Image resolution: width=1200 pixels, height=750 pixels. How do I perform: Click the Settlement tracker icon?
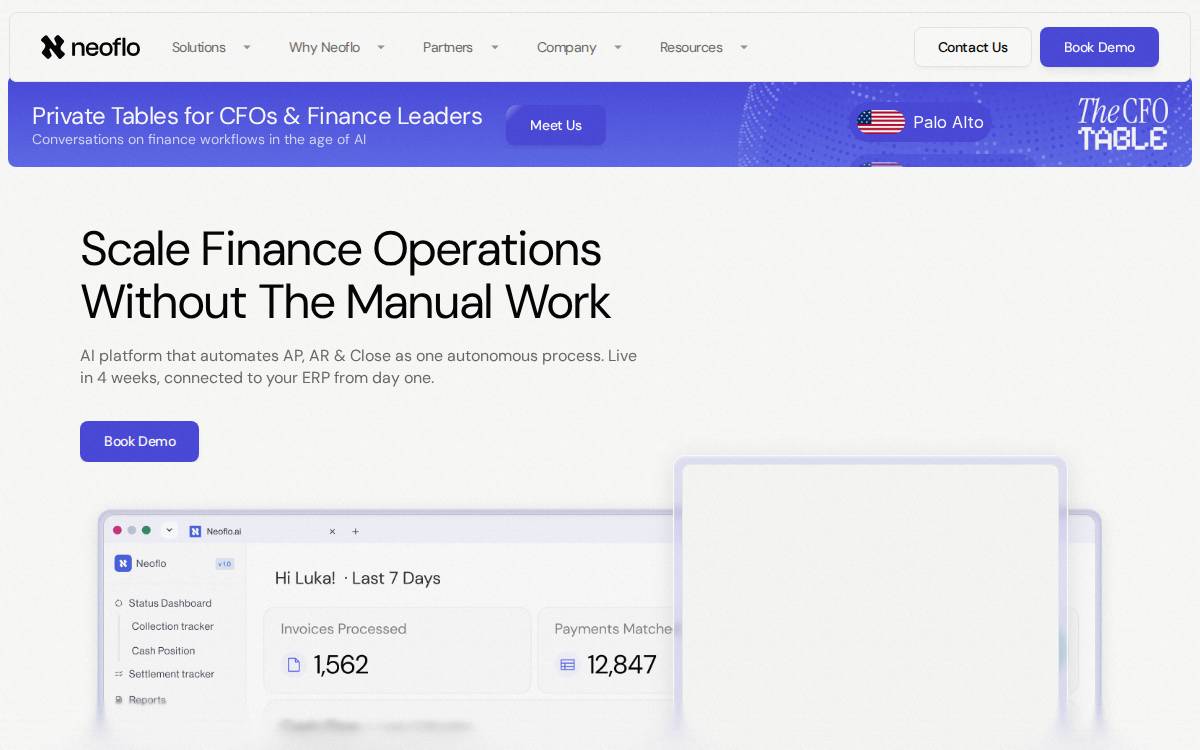[x=119, y=674]
